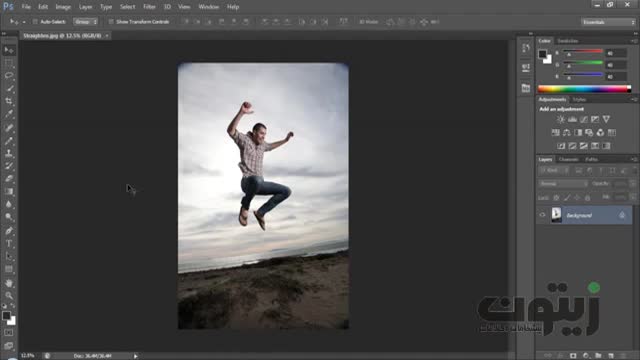Select the Background layer thumbnail
Image resolution: width=640 pixels, height=360 pixels.
tap(556, 215)
